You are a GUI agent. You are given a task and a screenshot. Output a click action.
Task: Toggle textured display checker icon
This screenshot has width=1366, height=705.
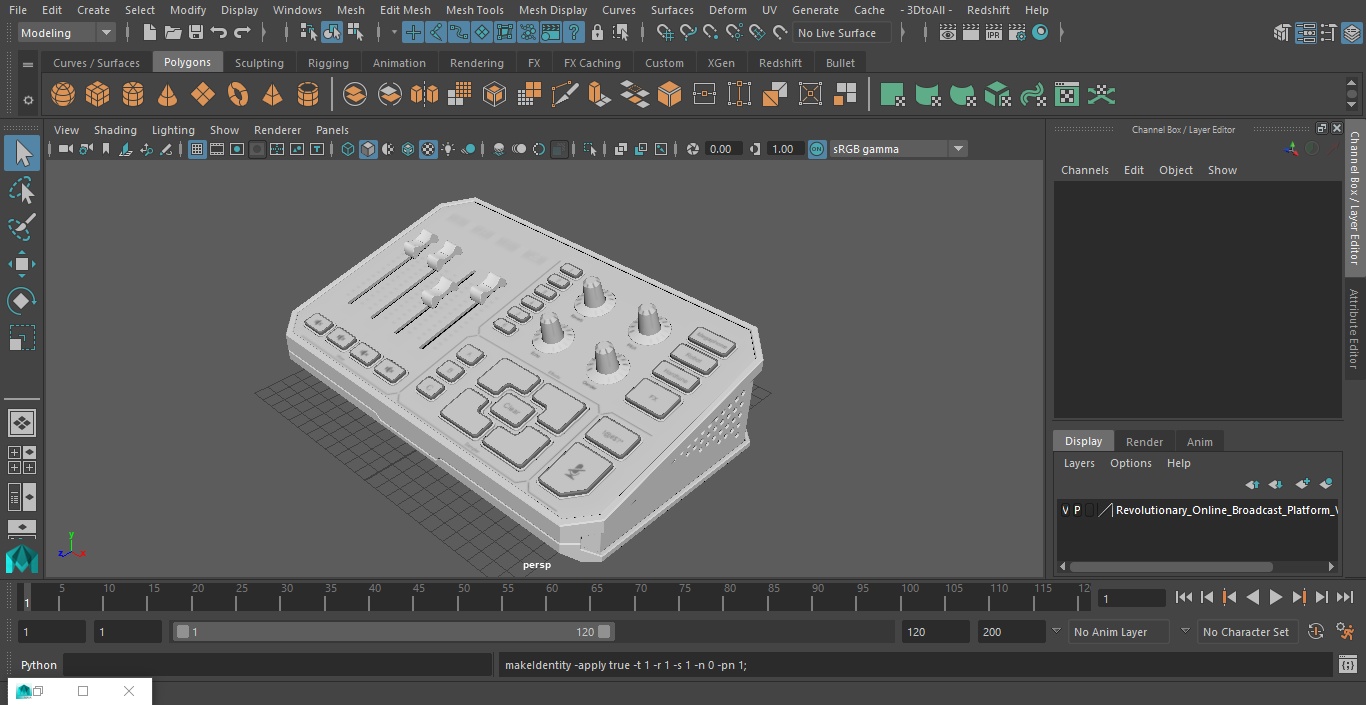pos(428,149)
